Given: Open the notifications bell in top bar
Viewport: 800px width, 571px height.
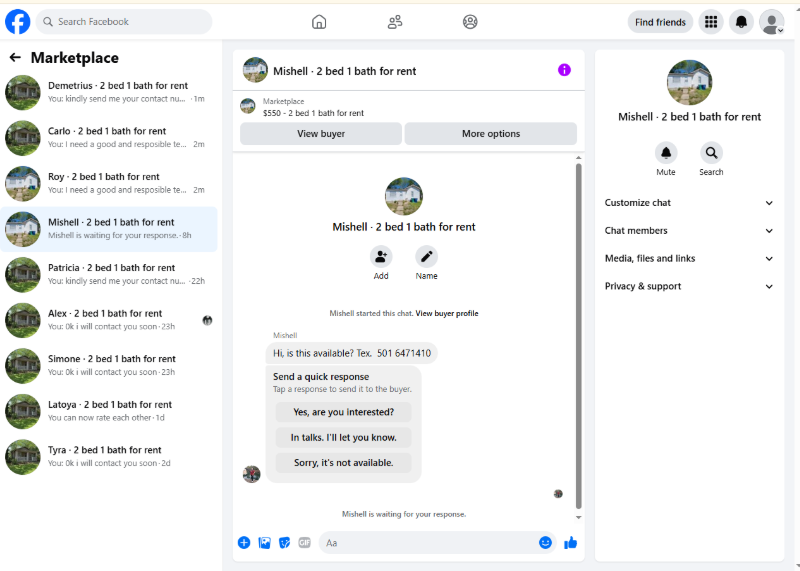Looking at the screenshot, I should (x=741, y=22).
